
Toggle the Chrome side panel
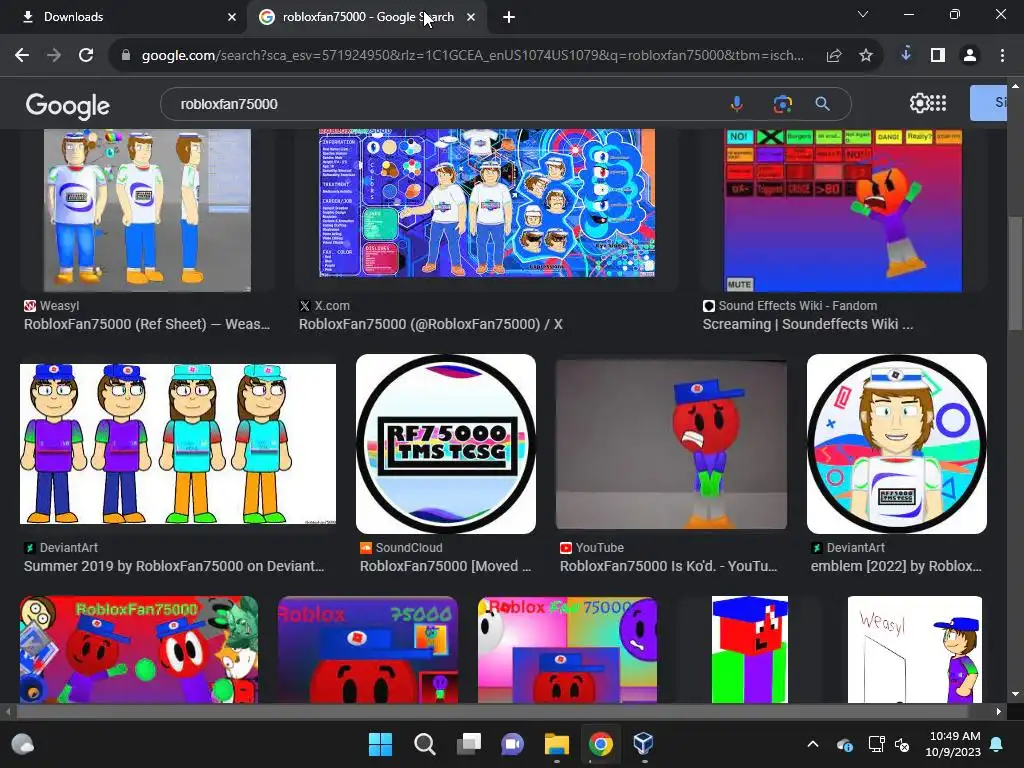(x=938, y=56)
